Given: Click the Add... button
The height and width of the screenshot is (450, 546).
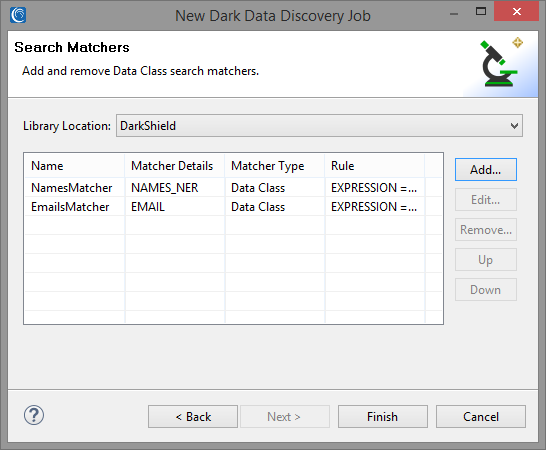Looking at the screenshot, I should pyautogui.click(x=485, y=170).
